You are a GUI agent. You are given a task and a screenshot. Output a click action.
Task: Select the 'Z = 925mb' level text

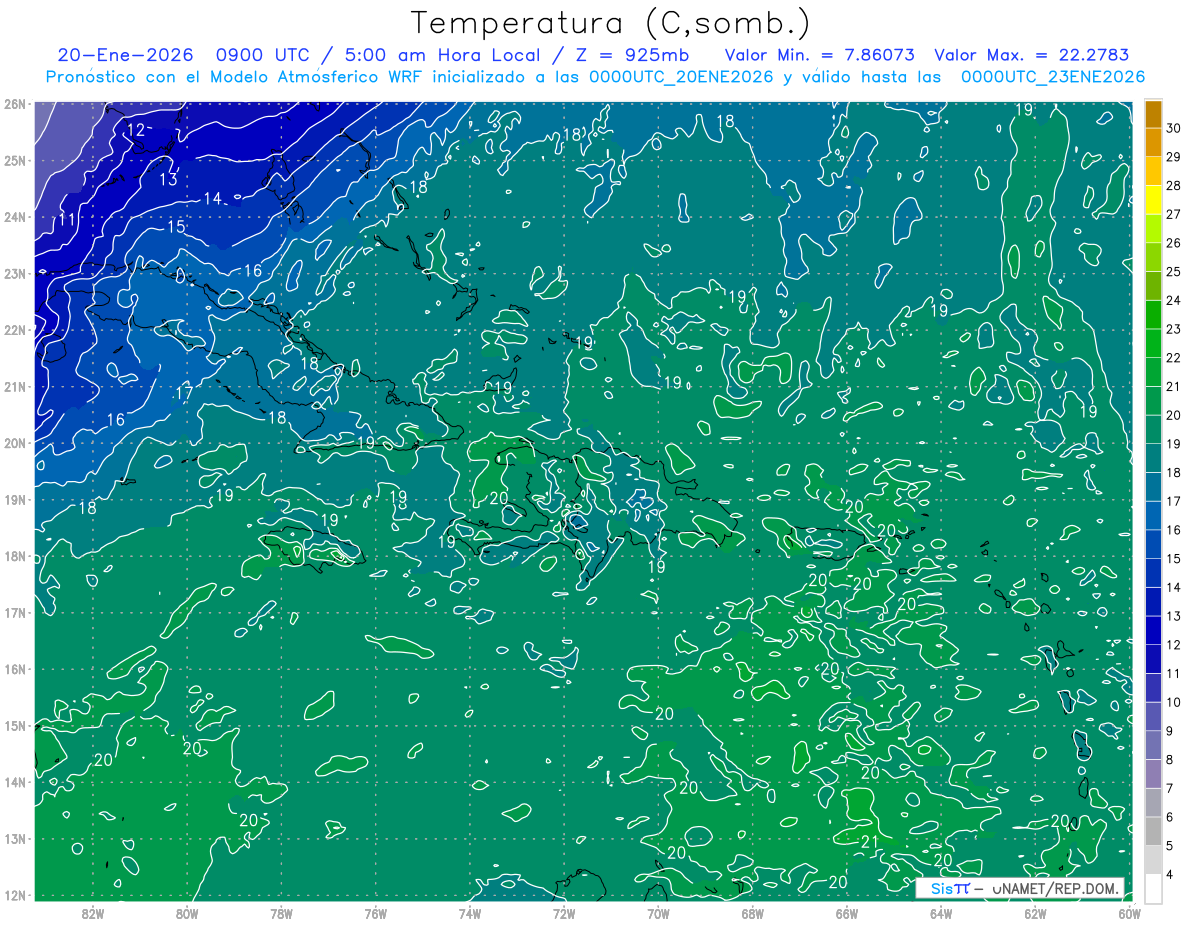pos(633,55)
